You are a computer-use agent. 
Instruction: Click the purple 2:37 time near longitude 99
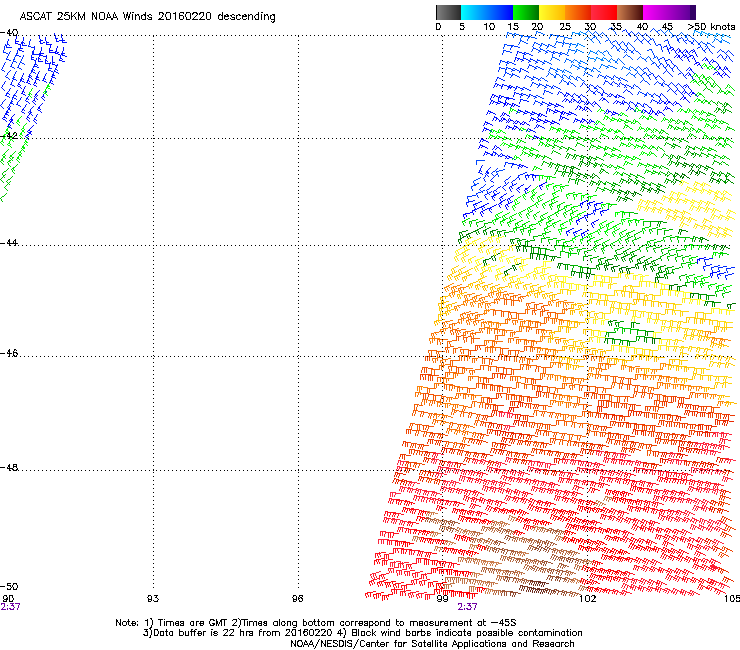click(467, 607)
